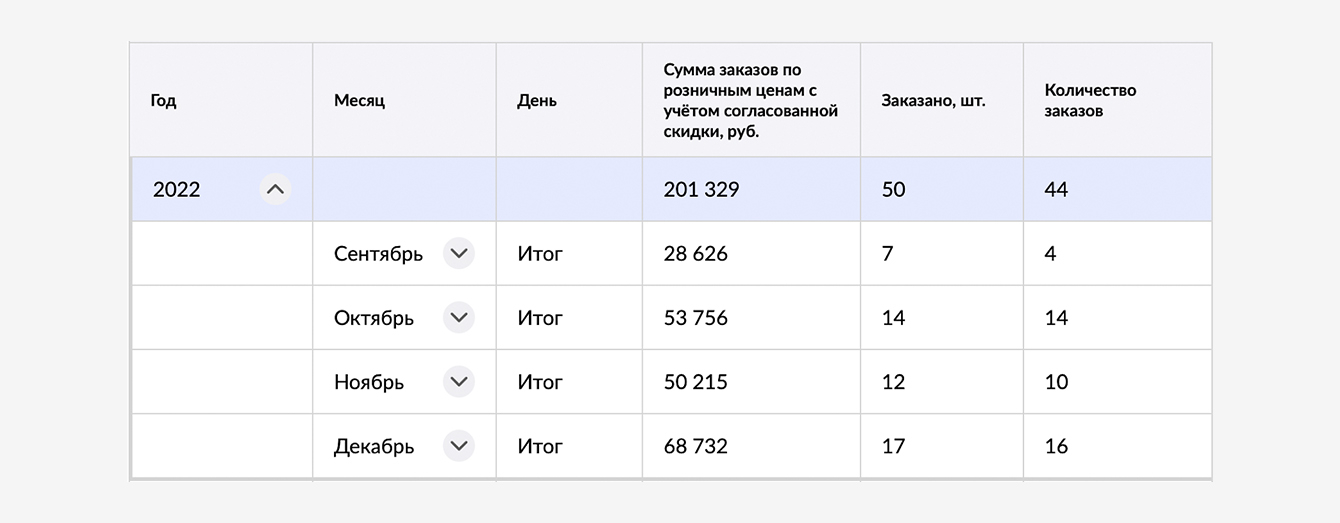Select the Октябрь sum cell 53 756
Viewport: 1340px width, 523px height.
coord(696,318)
